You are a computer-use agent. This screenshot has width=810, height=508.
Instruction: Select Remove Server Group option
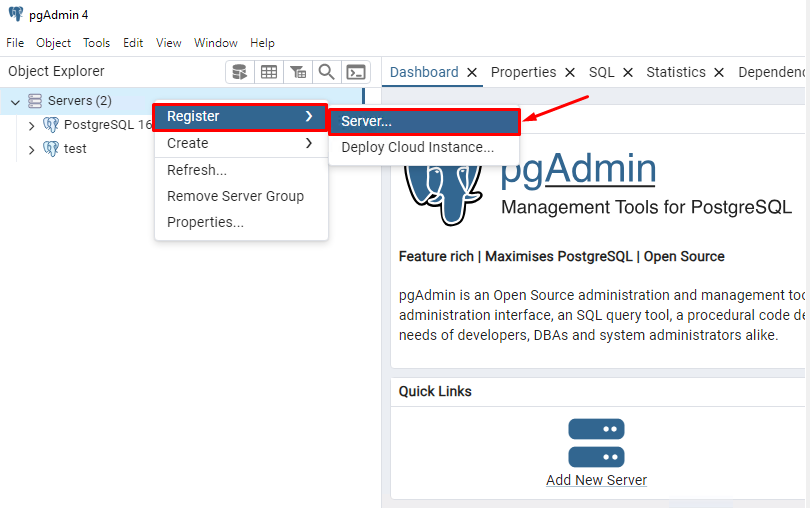[241, 196]
